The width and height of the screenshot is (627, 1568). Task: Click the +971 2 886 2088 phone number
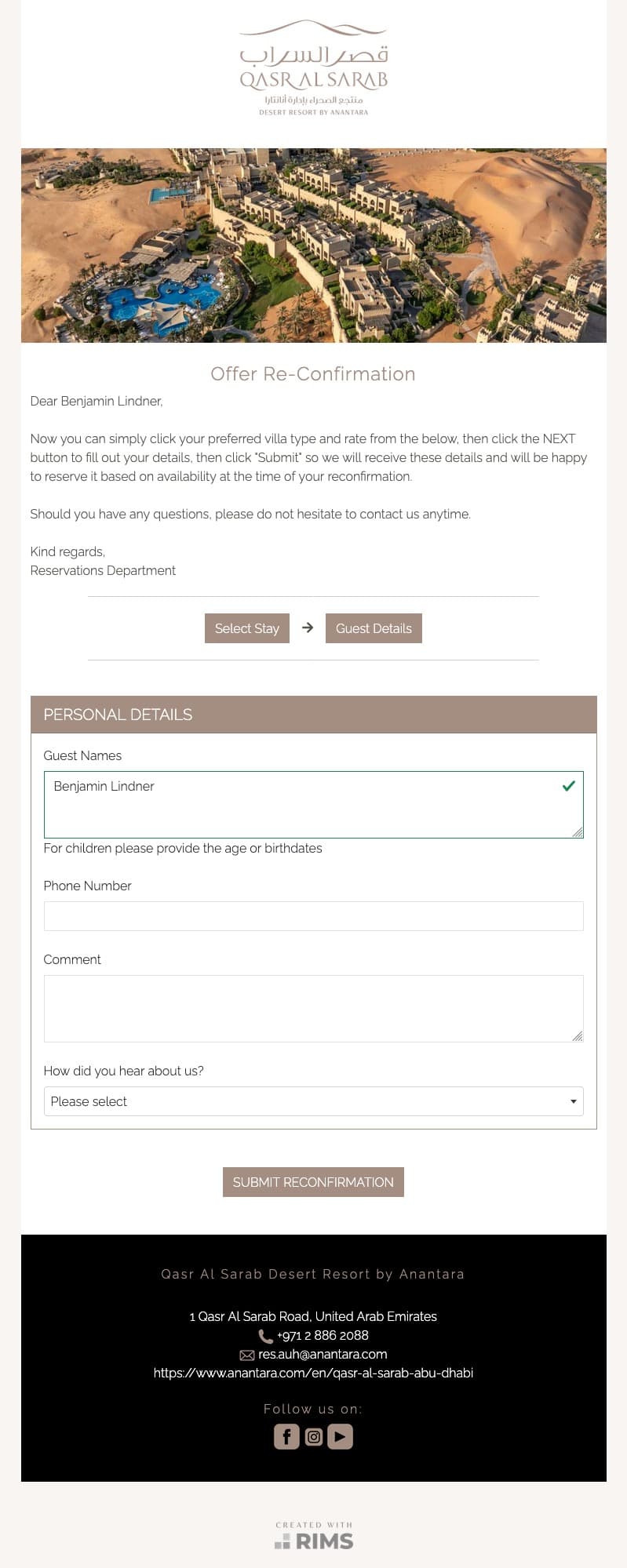pyautogui.click(x=323, y=1335)
